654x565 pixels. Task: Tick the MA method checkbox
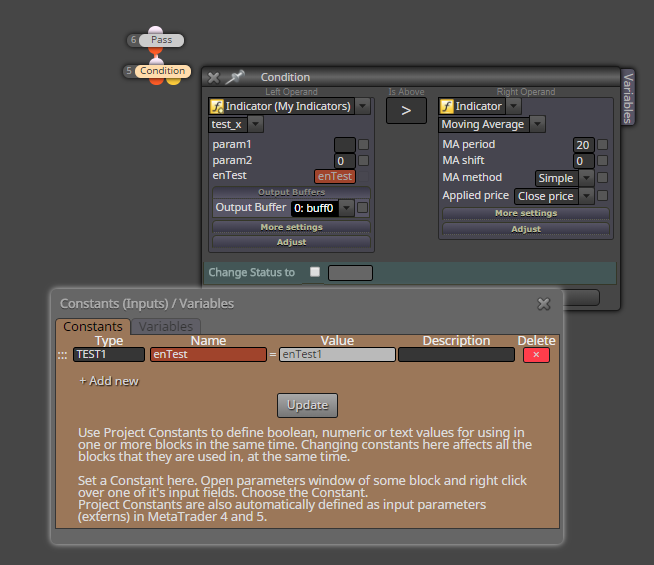602,178
